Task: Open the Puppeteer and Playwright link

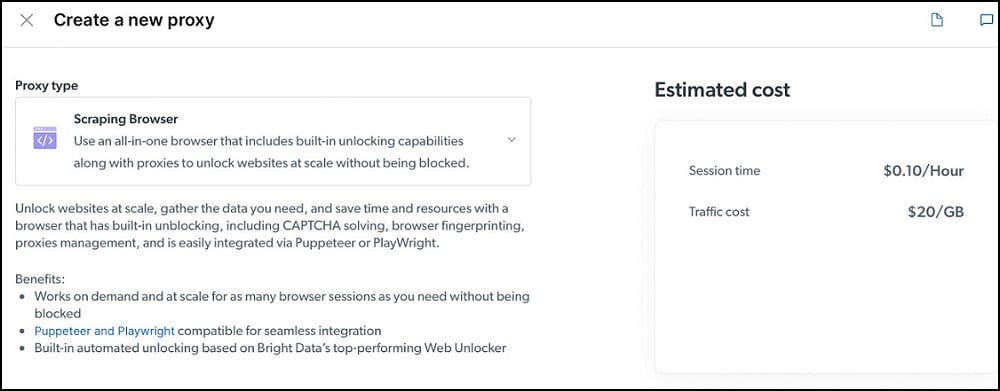Action: point(105,330)
